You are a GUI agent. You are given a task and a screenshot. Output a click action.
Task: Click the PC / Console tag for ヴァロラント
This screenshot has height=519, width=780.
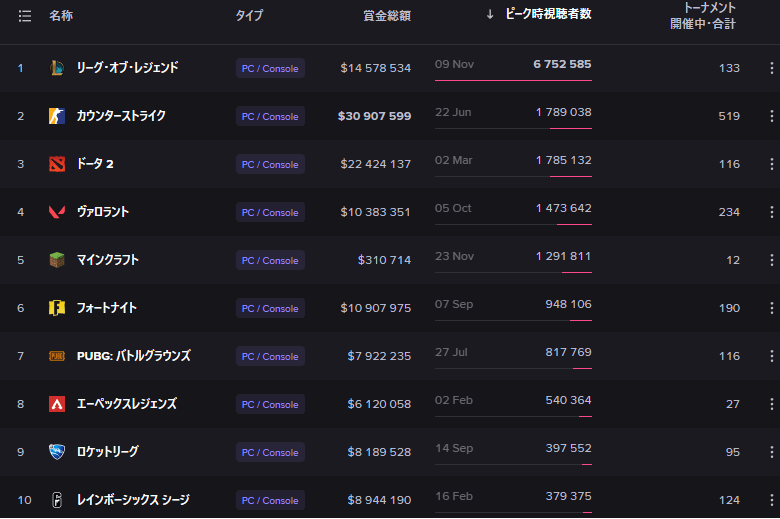[270, 212]
